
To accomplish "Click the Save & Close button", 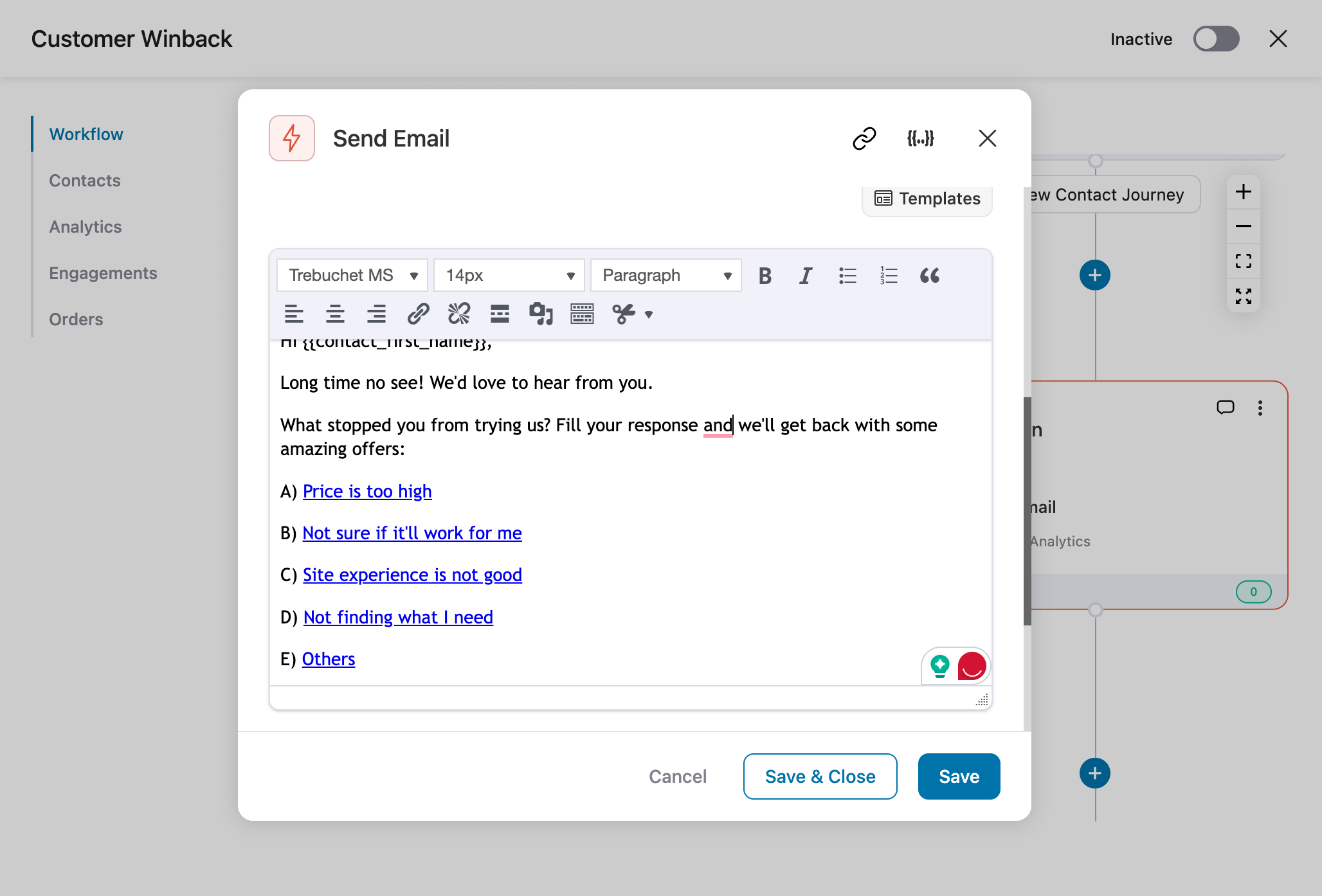I will [x=820, y=776].
